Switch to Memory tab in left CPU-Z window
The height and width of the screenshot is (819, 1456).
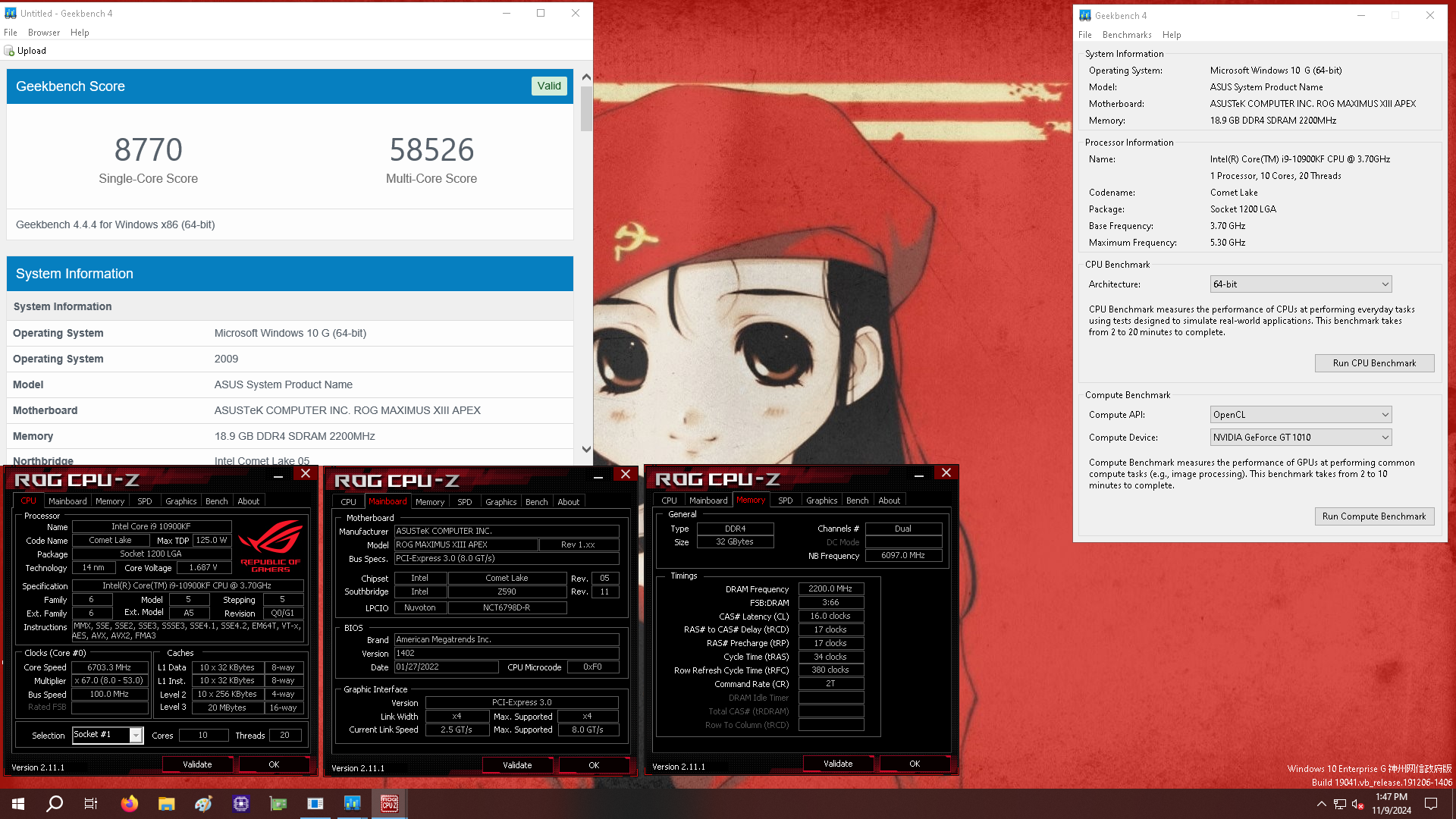tap(110, 501)
